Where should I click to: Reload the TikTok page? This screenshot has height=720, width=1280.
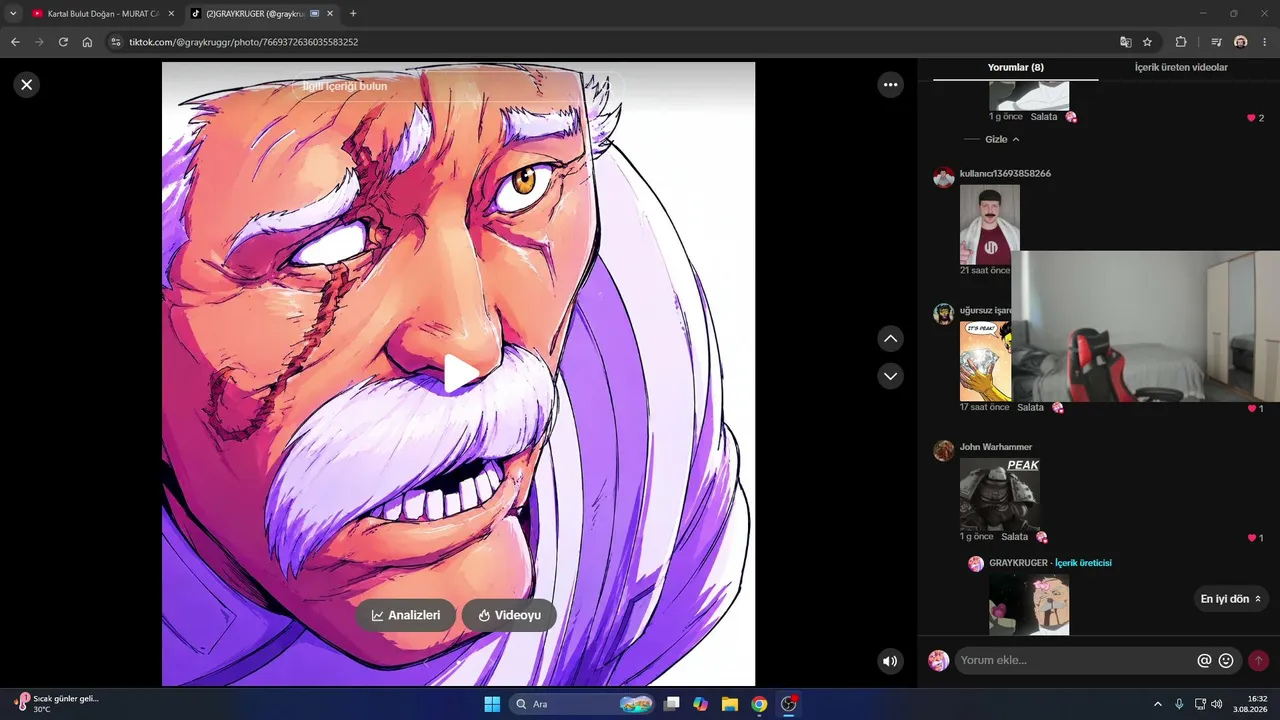point(63,42)
